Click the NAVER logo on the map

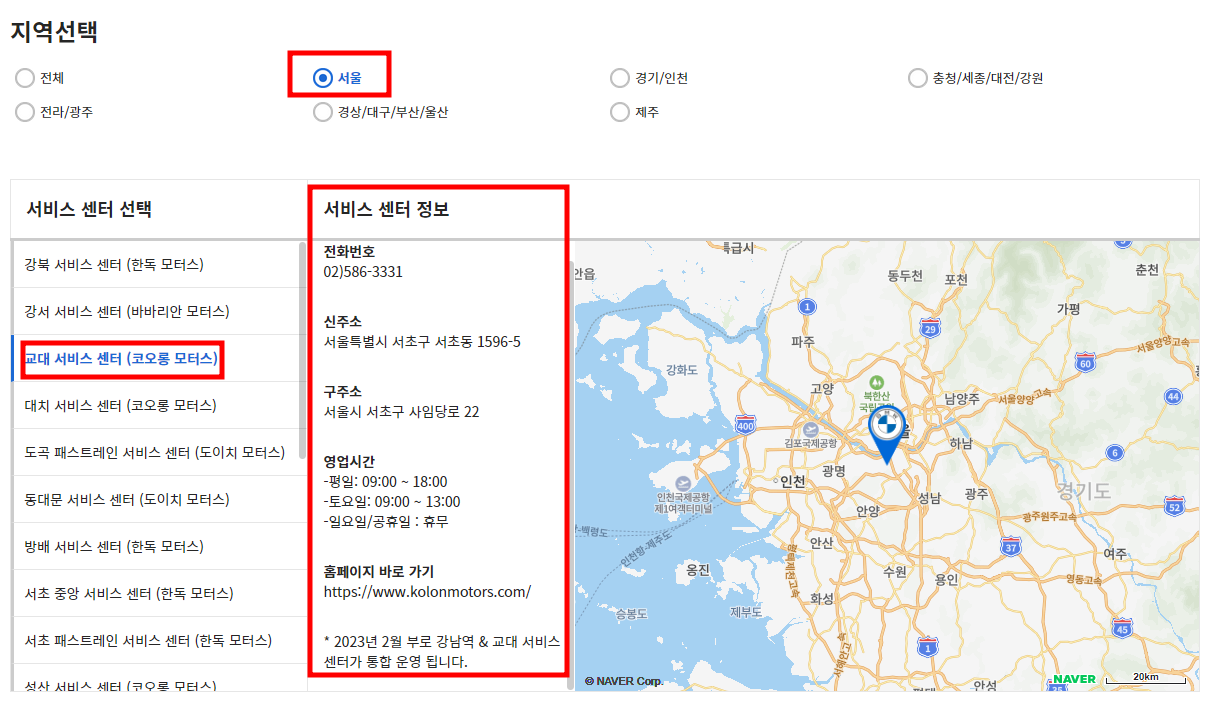(x=1071, y=679)
